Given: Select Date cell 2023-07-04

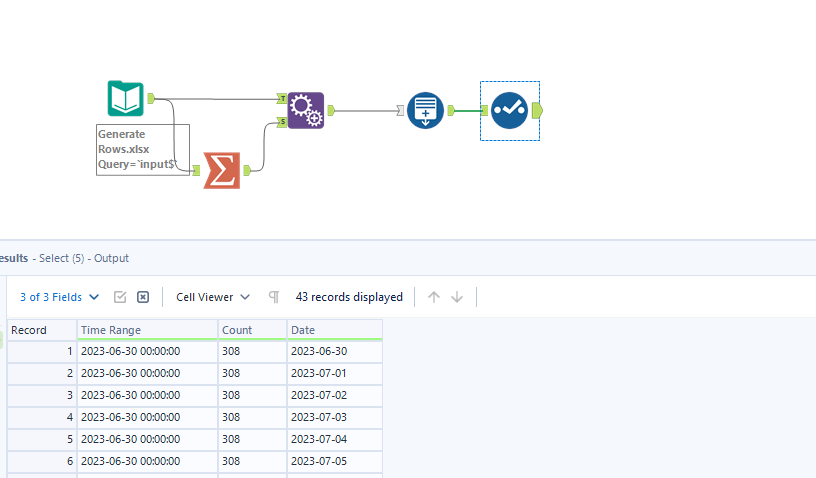Looking at the screenshot, I should [335, 440].
